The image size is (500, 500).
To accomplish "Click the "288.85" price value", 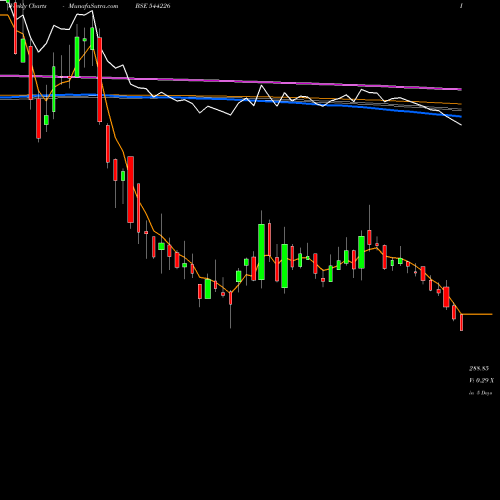I will click(479, 368).
